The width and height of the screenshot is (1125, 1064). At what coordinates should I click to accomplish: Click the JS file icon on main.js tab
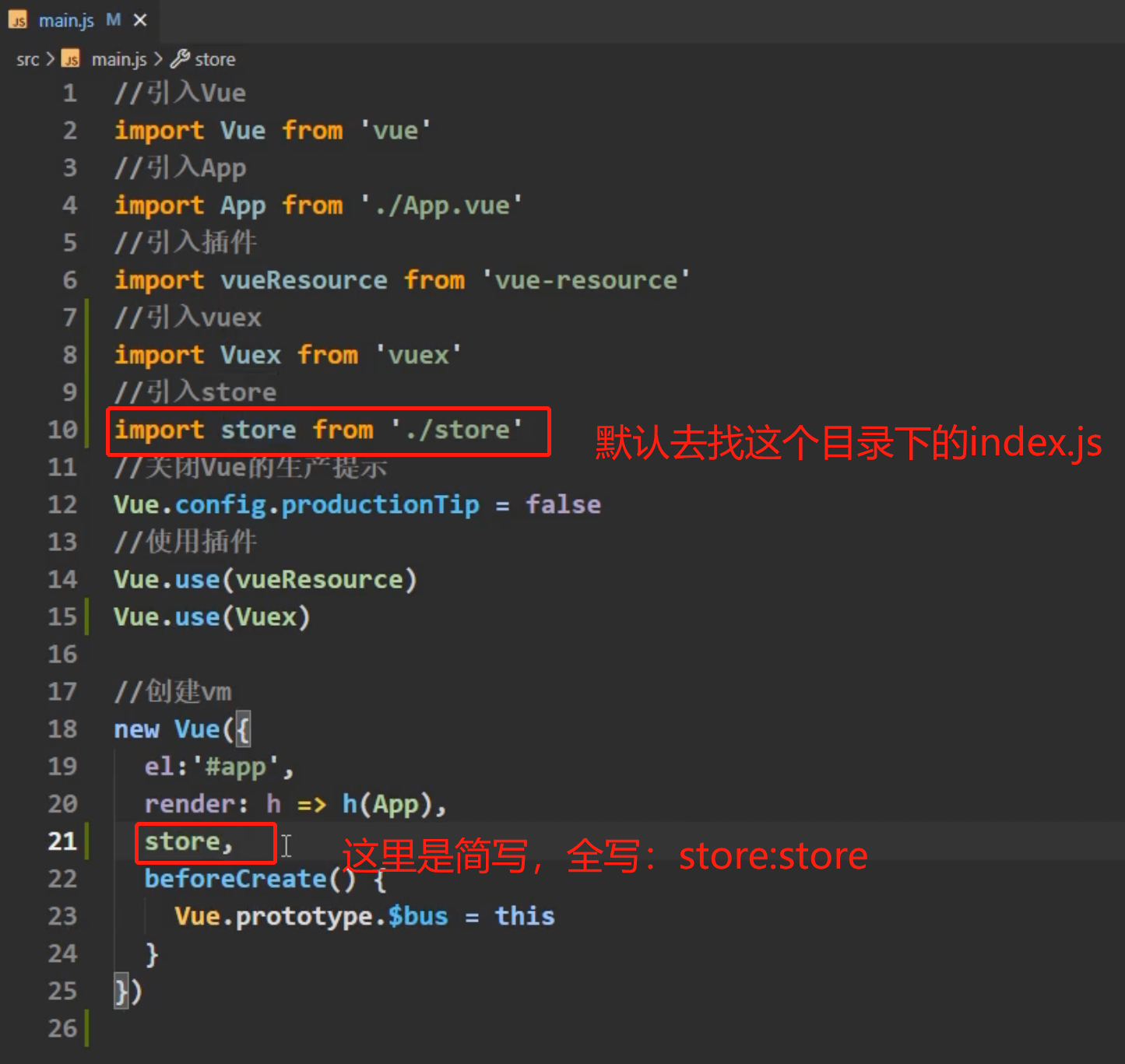point(19,20)
